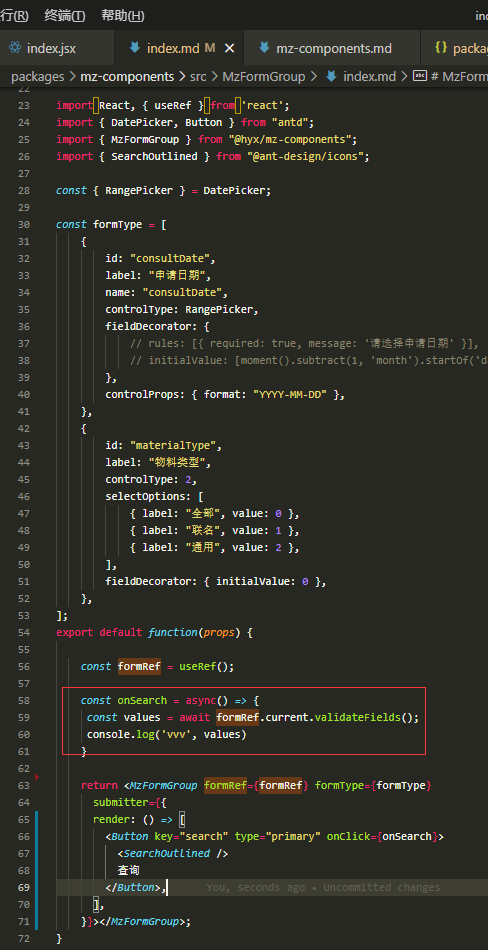
Task: Click the closing </Button> tag
Action: pyautogui.click(x=133, y=888)
